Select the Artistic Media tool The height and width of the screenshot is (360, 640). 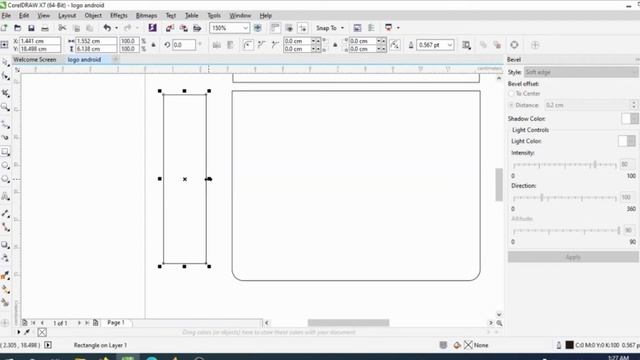(5, 138)
